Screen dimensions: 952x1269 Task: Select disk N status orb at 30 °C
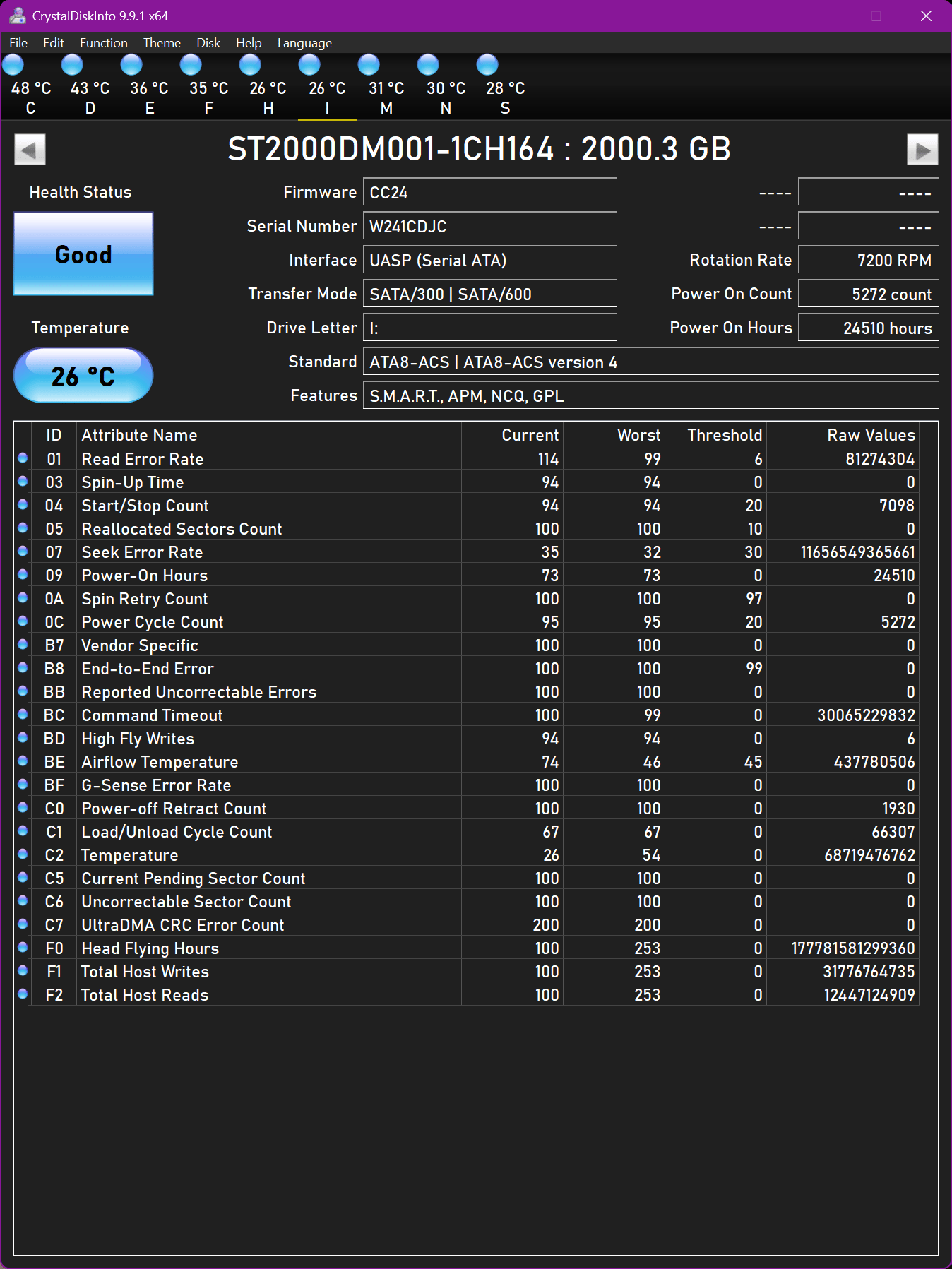pos(428,65)
